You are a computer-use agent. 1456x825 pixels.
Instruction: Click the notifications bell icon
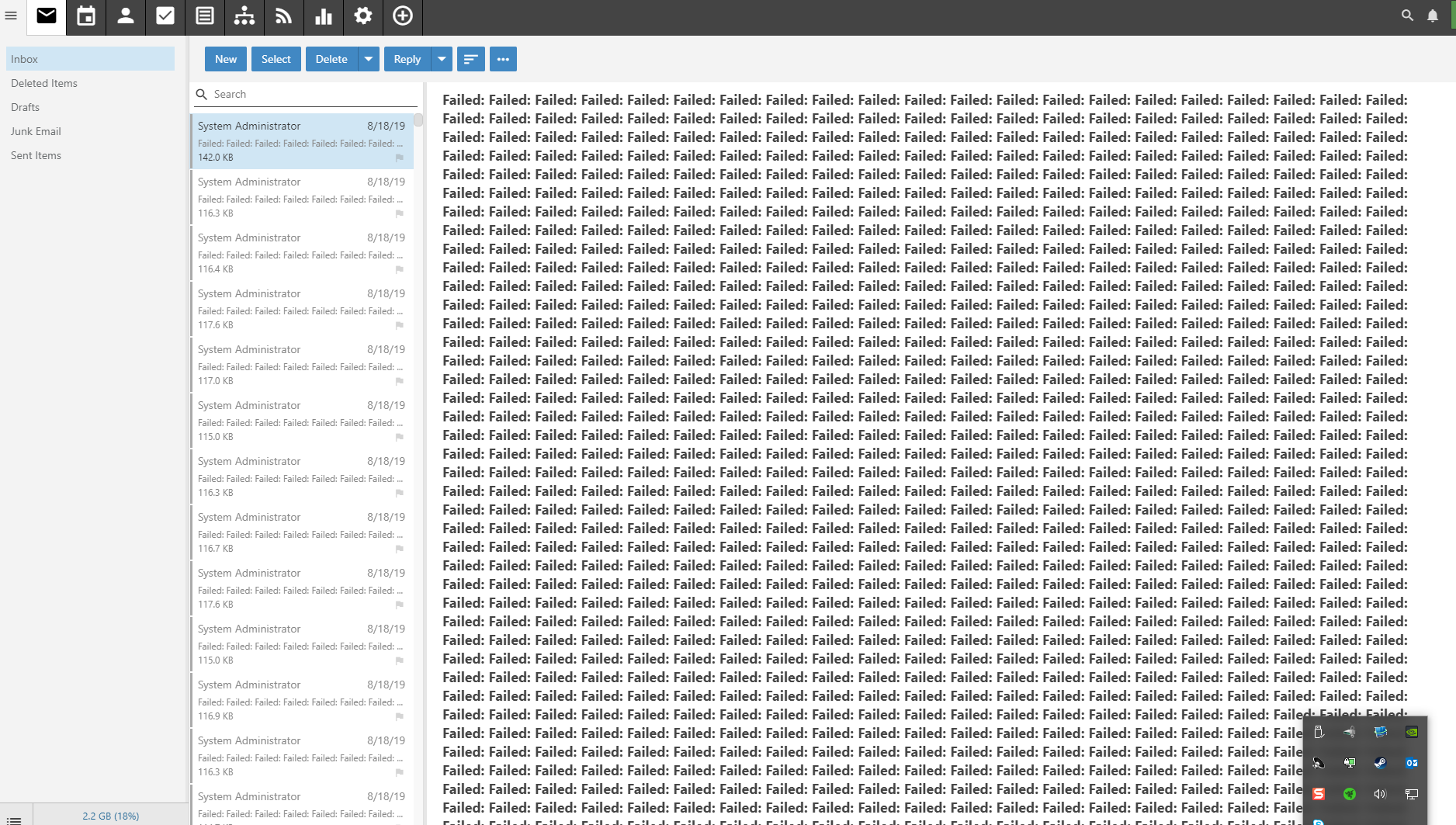point(1433,16)
